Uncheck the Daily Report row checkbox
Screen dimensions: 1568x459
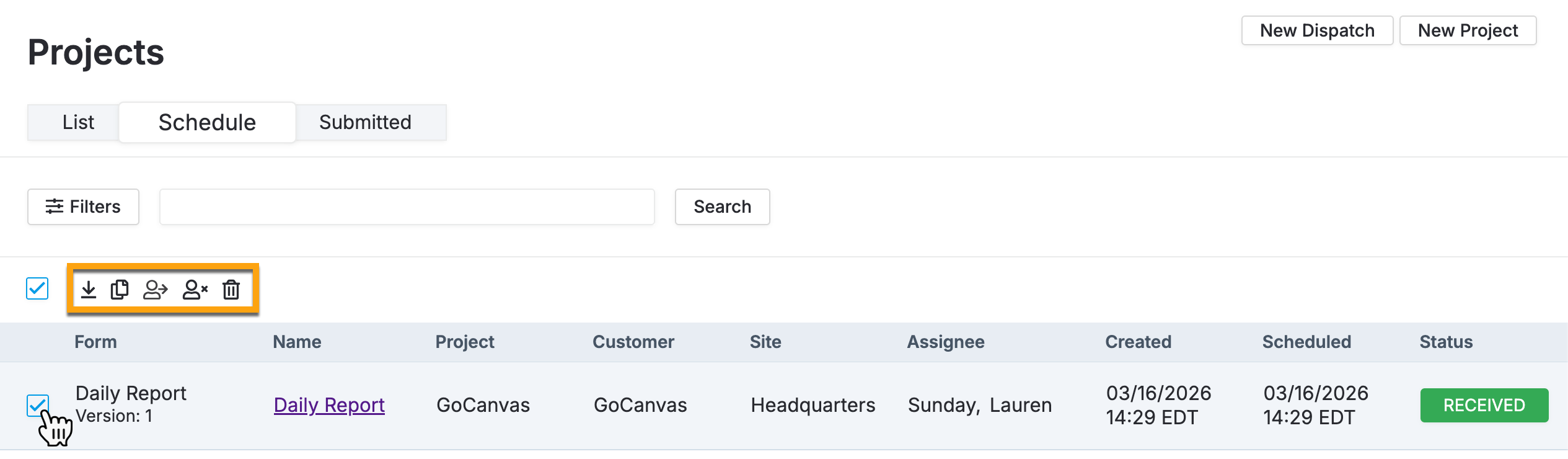pos(37,405)
